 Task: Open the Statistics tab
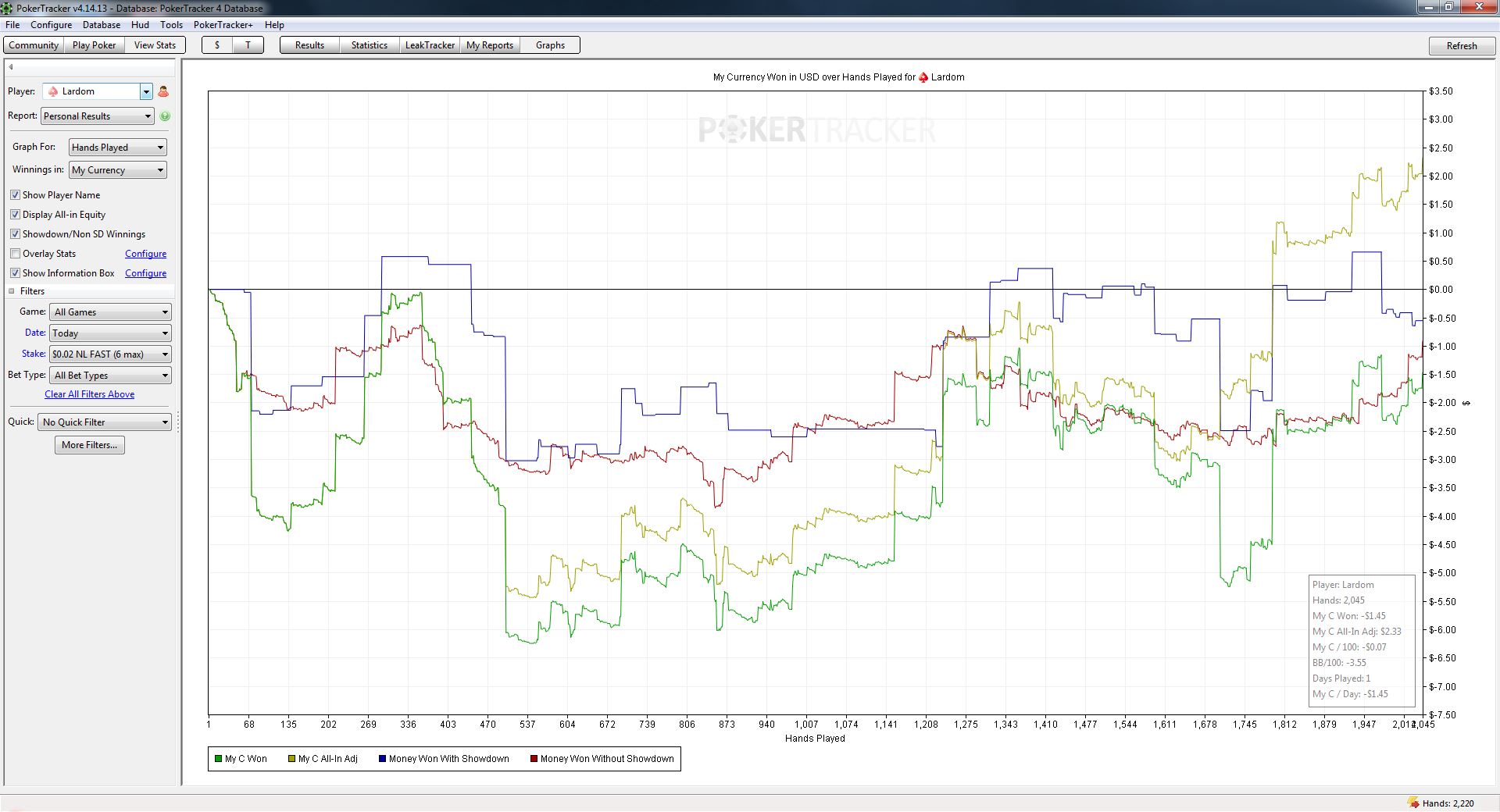370,45
